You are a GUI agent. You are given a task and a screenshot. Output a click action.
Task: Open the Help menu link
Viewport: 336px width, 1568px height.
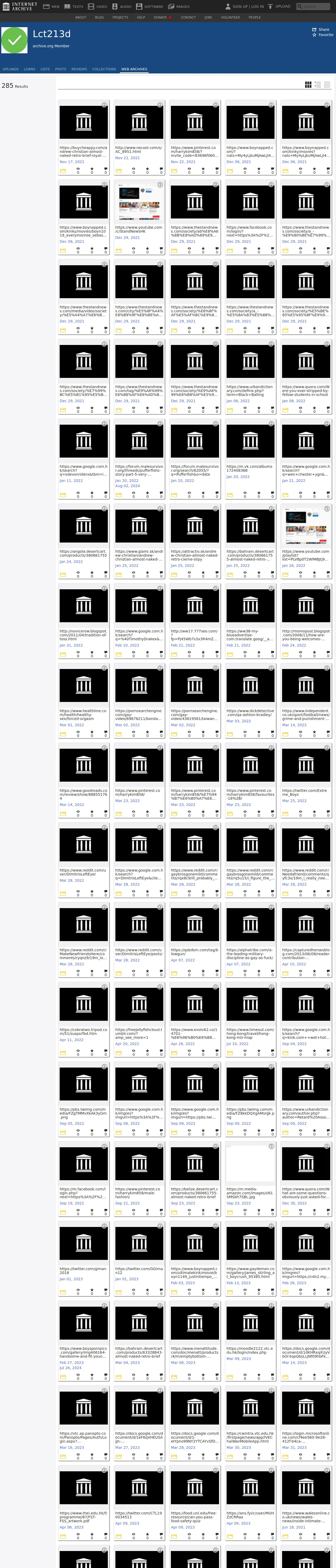(x=141, y=18)
